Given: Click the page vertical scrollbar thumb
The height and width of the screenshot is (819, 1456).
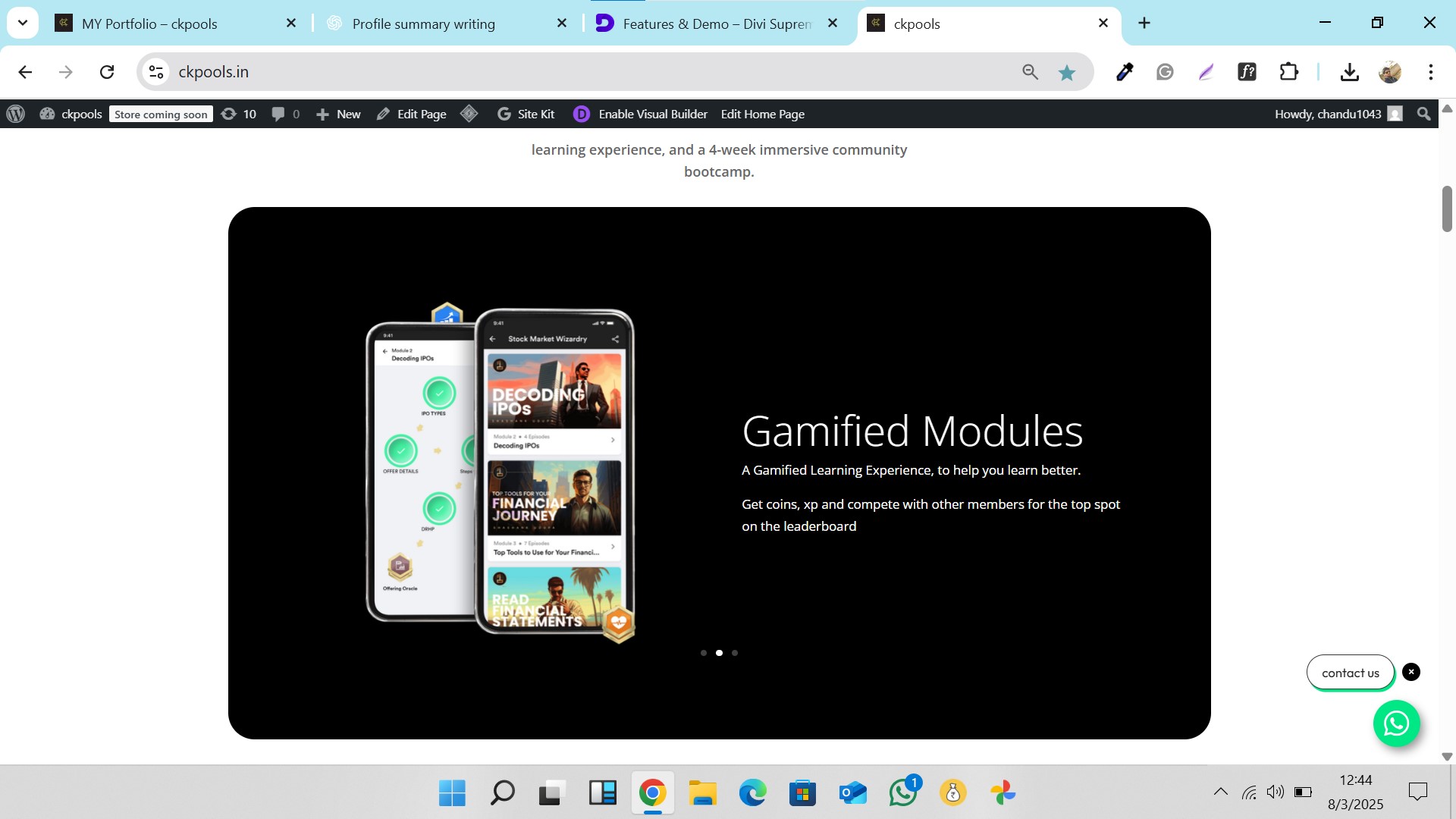Looking at the screenshot, I should pyautogui.click(x=1447, y=209).
